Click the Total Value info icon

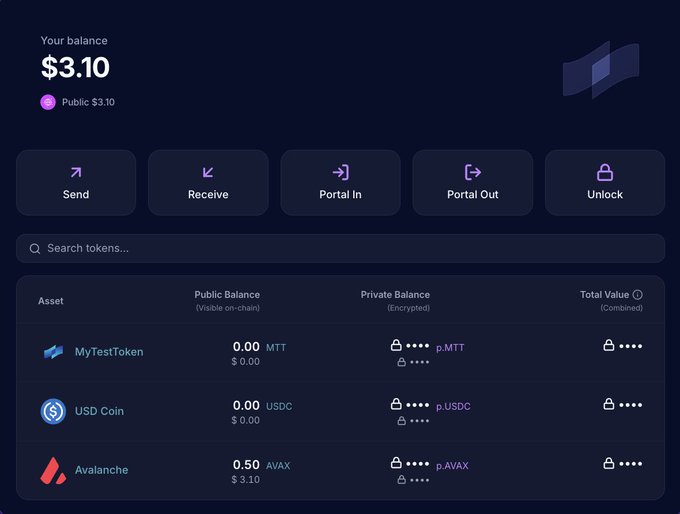pyautogui.click(x=638, y=295)
